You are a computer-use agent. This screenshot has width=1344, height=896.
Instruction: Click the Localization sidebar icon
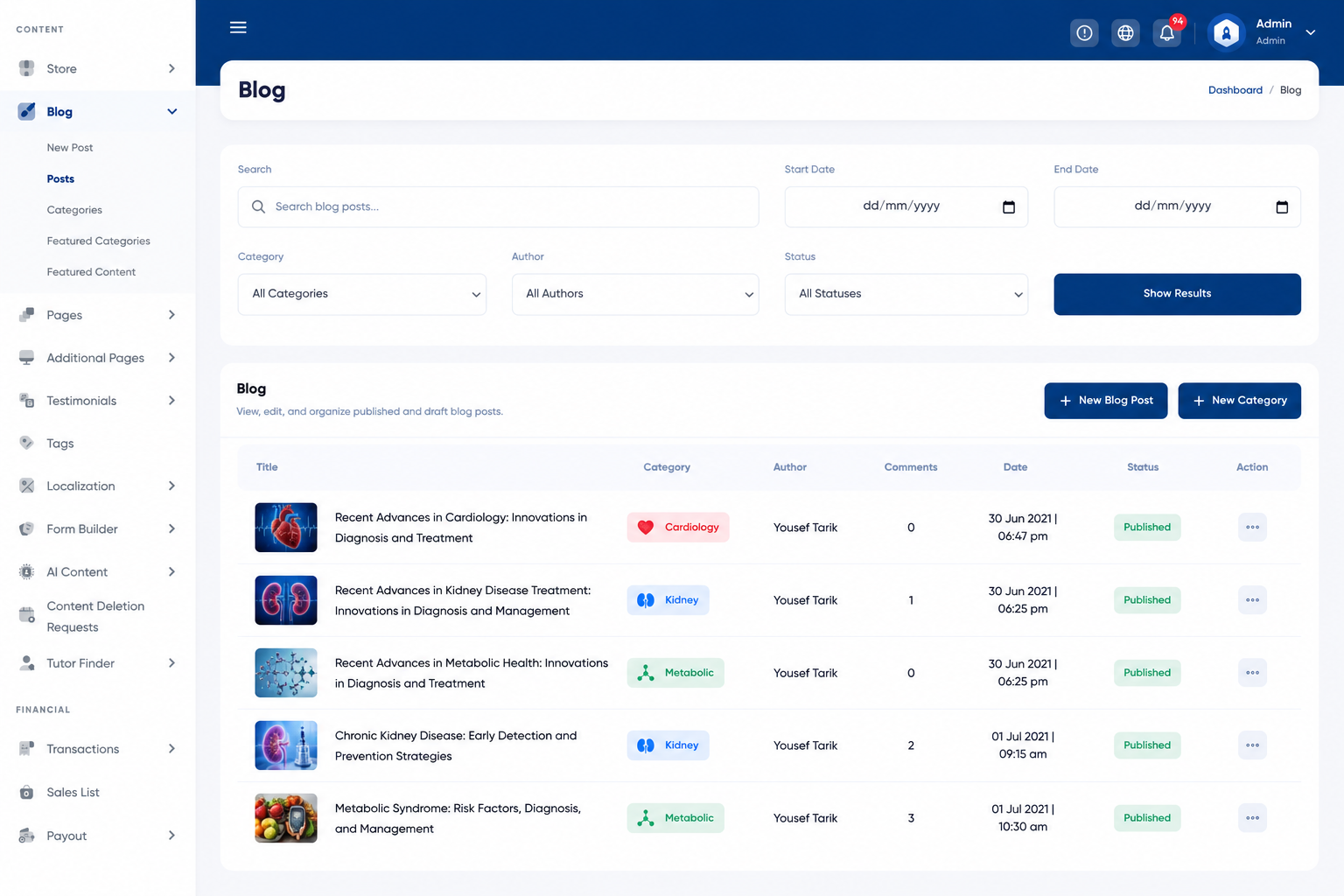(27, 486)
